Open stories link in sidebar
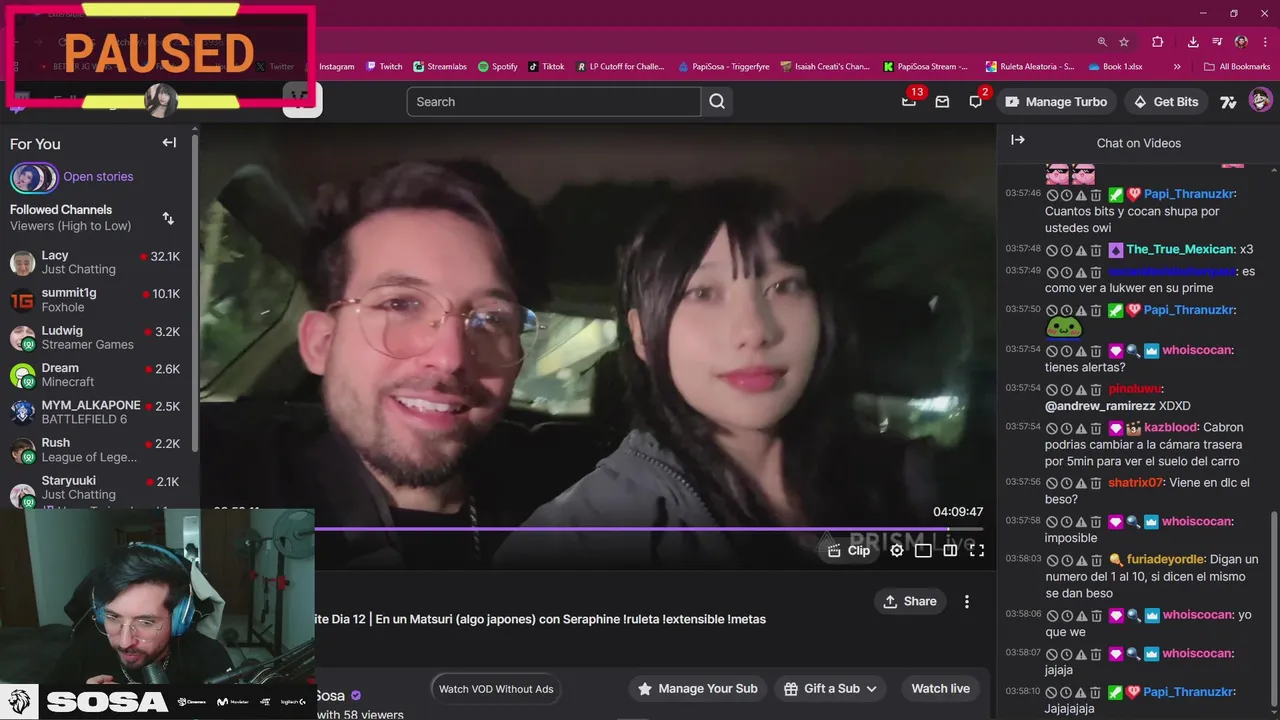 [98, 177]
